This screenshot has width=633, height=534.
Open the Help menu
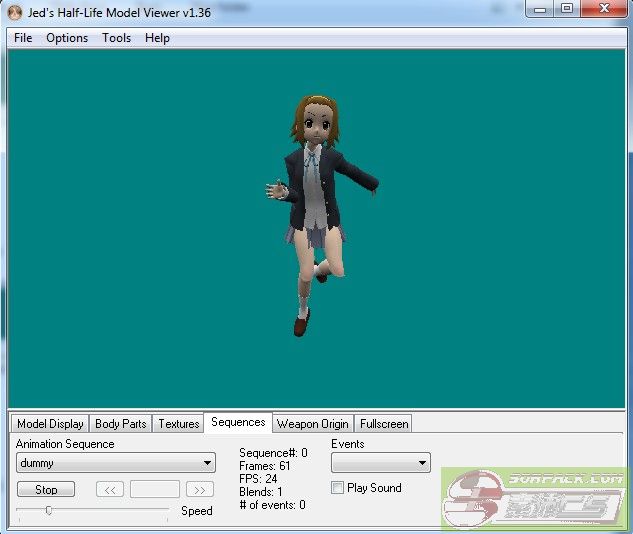pyautogui.click(x=157, y=38)
